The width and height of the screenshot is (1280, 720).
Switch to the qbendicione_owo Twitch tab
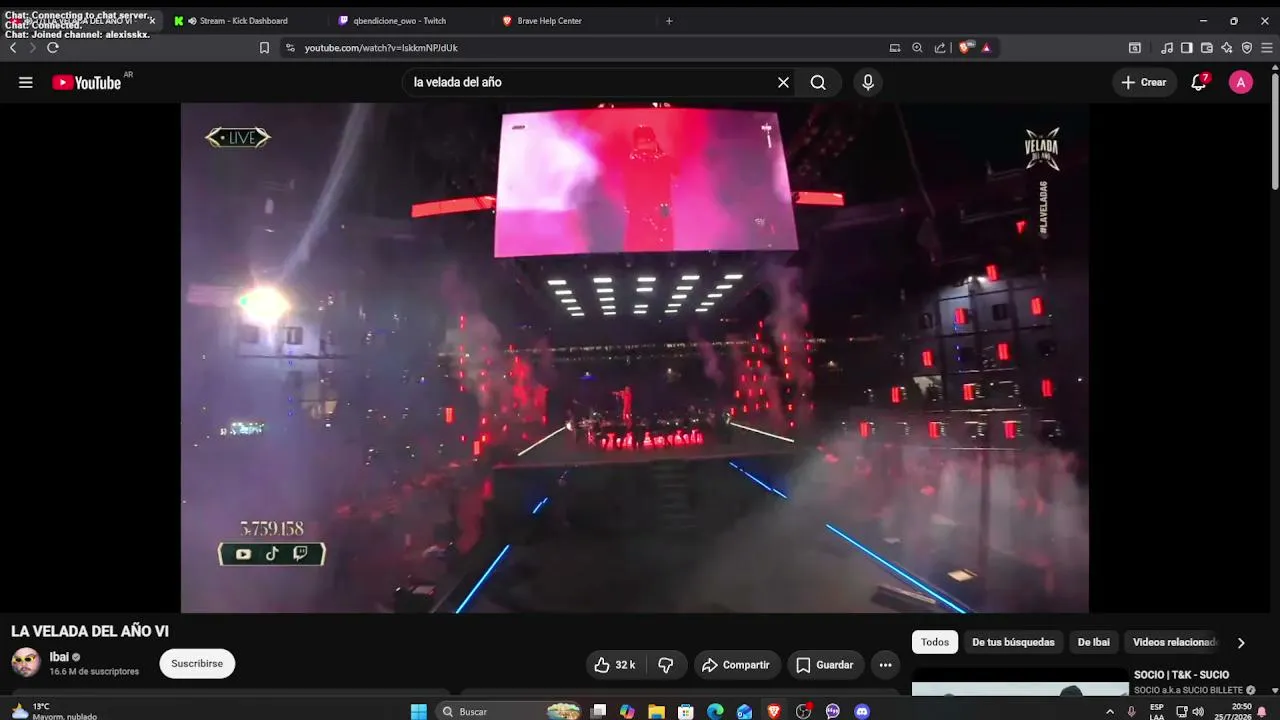click(x=399, y=21)
